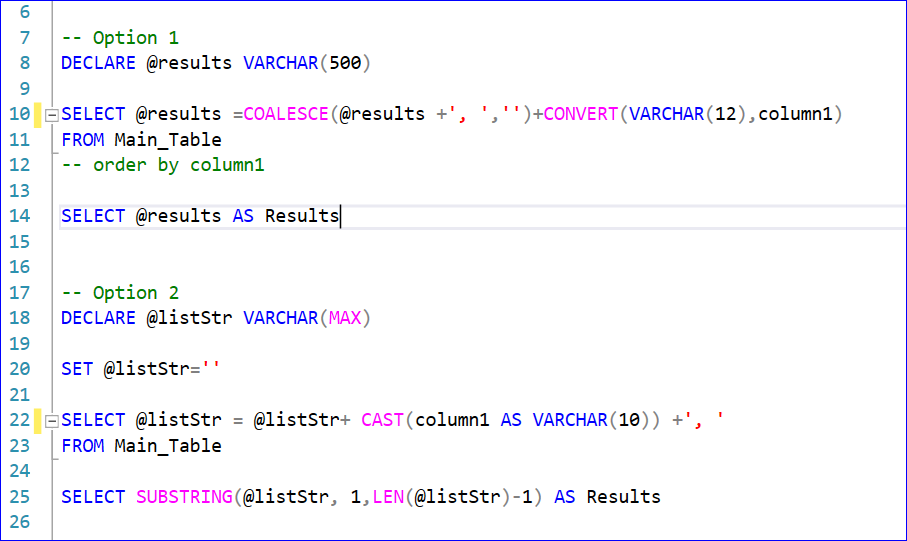Collapse the SELECT block at line 10
The width and height of the screenshot is (907, 541).
(x=51, y=115)
